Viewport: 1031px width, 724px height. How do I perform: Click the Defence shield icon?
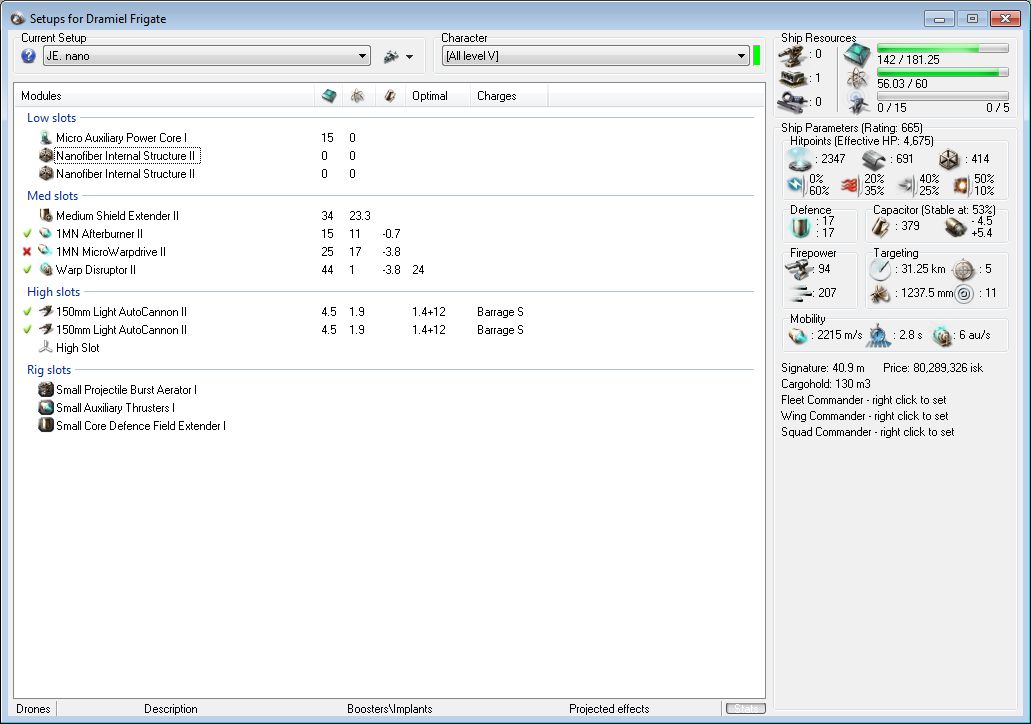pos(800,228)
